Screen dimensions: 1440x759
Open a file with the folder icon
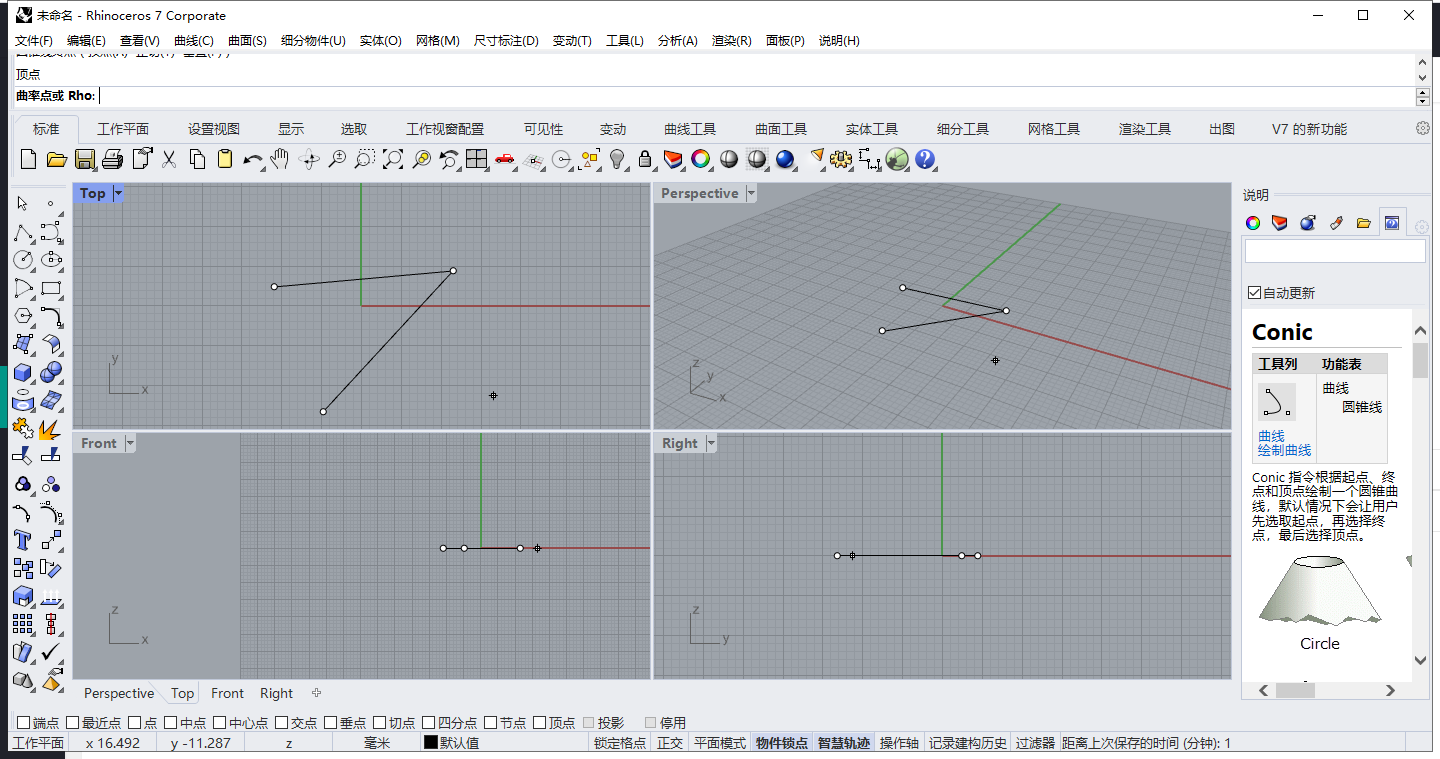(x=56, y=159)
